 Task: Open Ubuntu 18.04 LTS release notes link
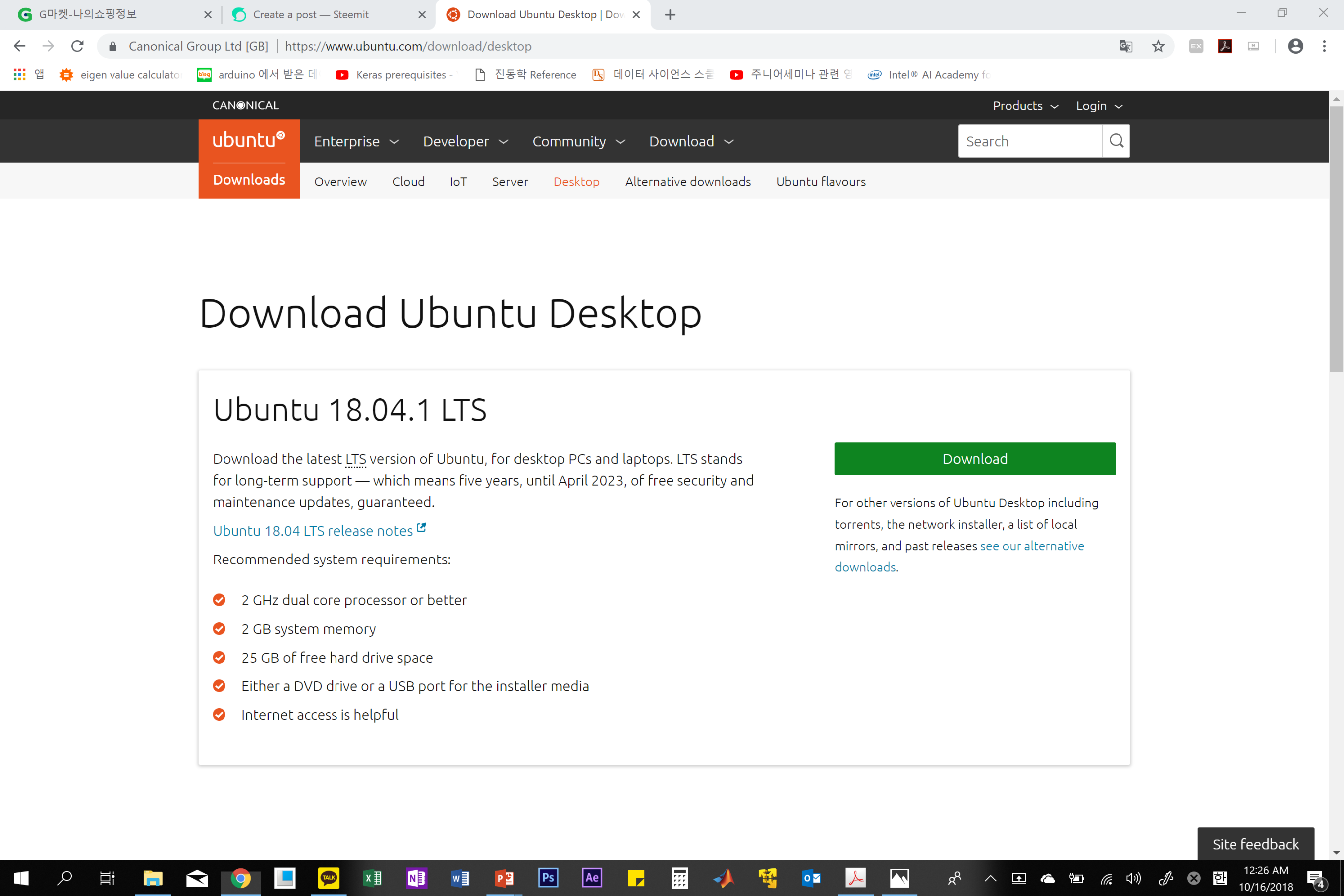click(x=313, y=530)
